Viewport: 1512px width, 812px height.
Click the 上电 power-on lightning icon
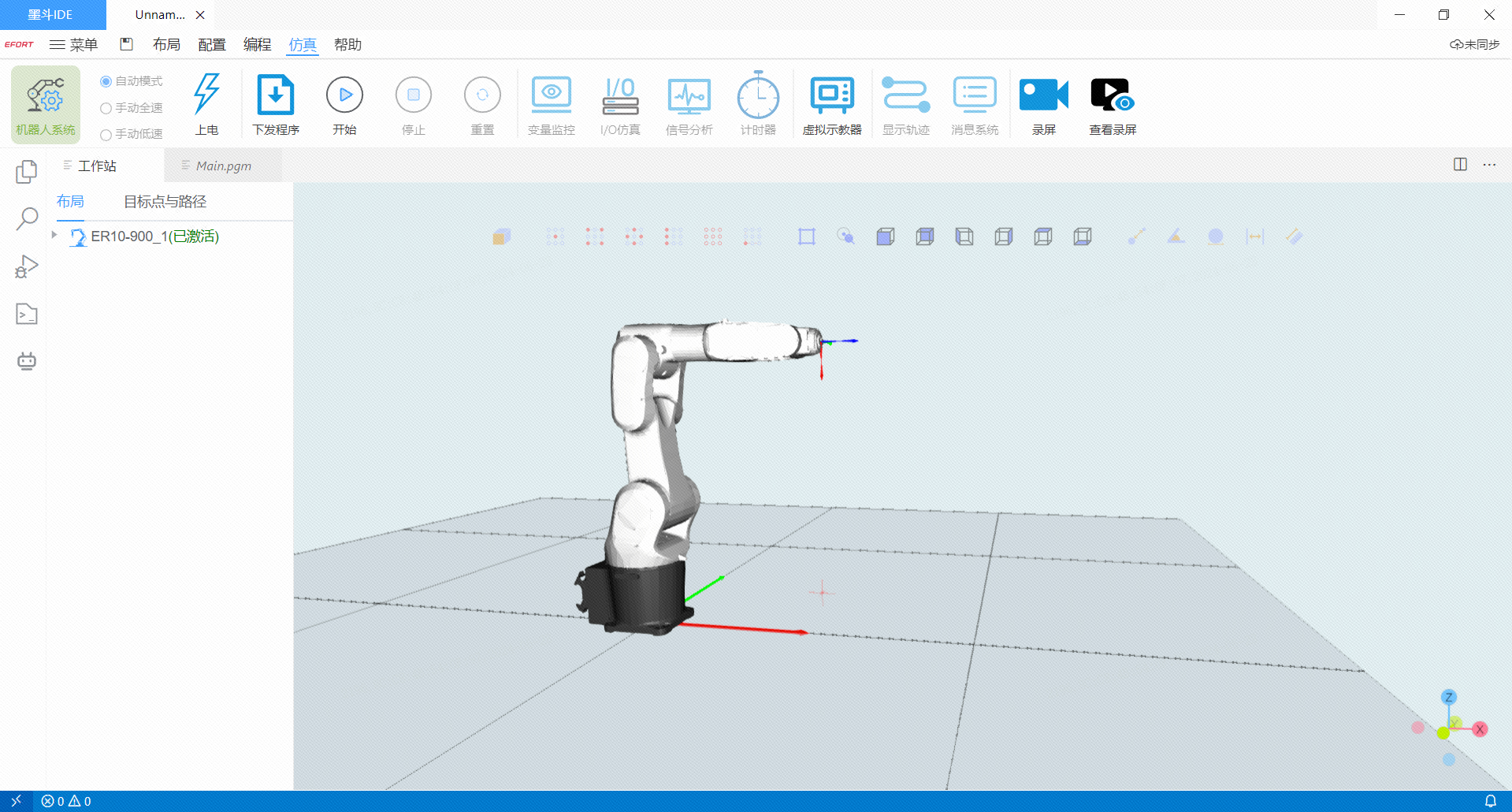206,96
